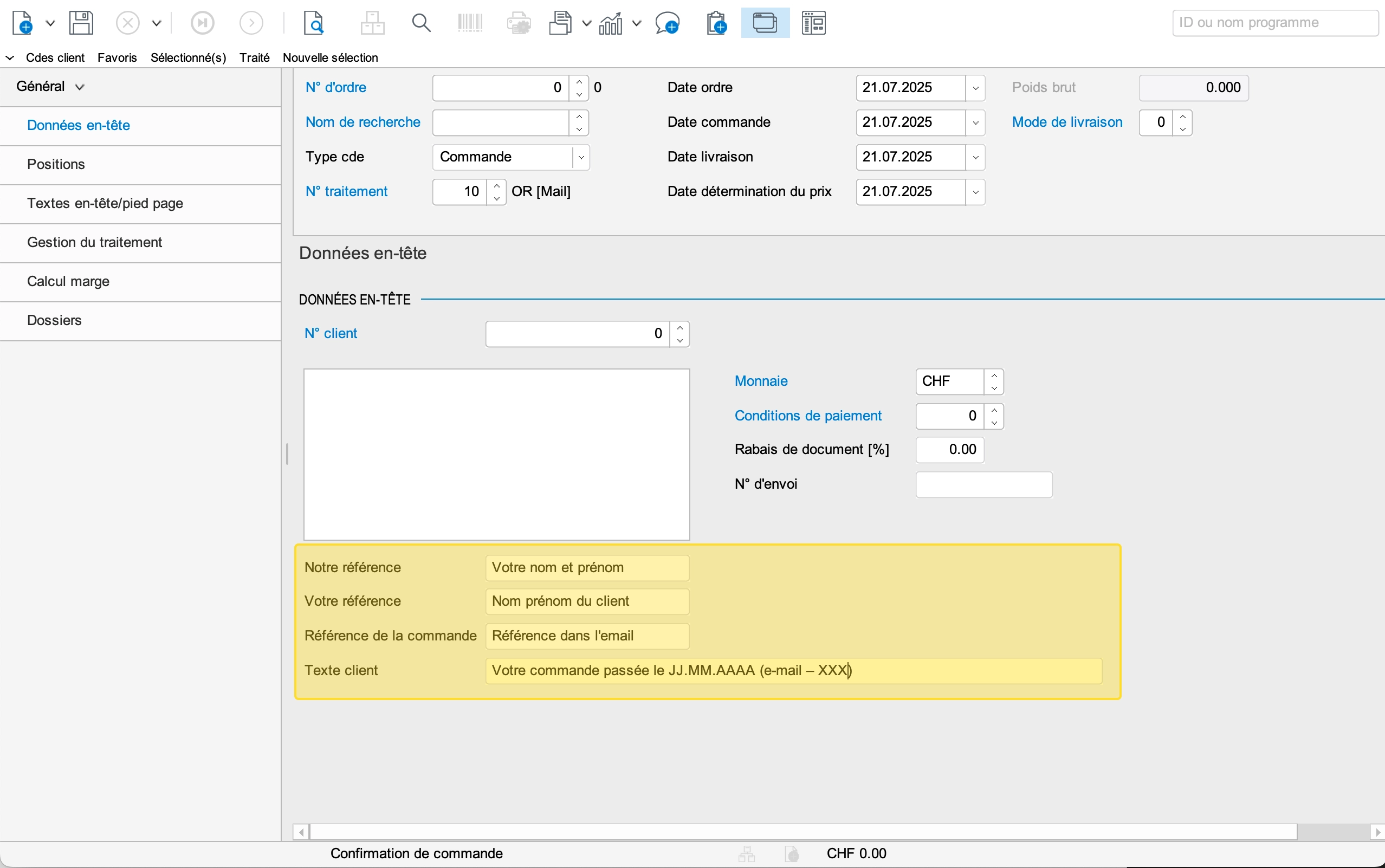Open the Positions section in sidebar
The height and width of the screenshot is (868, 1385).
coord(56,164)
